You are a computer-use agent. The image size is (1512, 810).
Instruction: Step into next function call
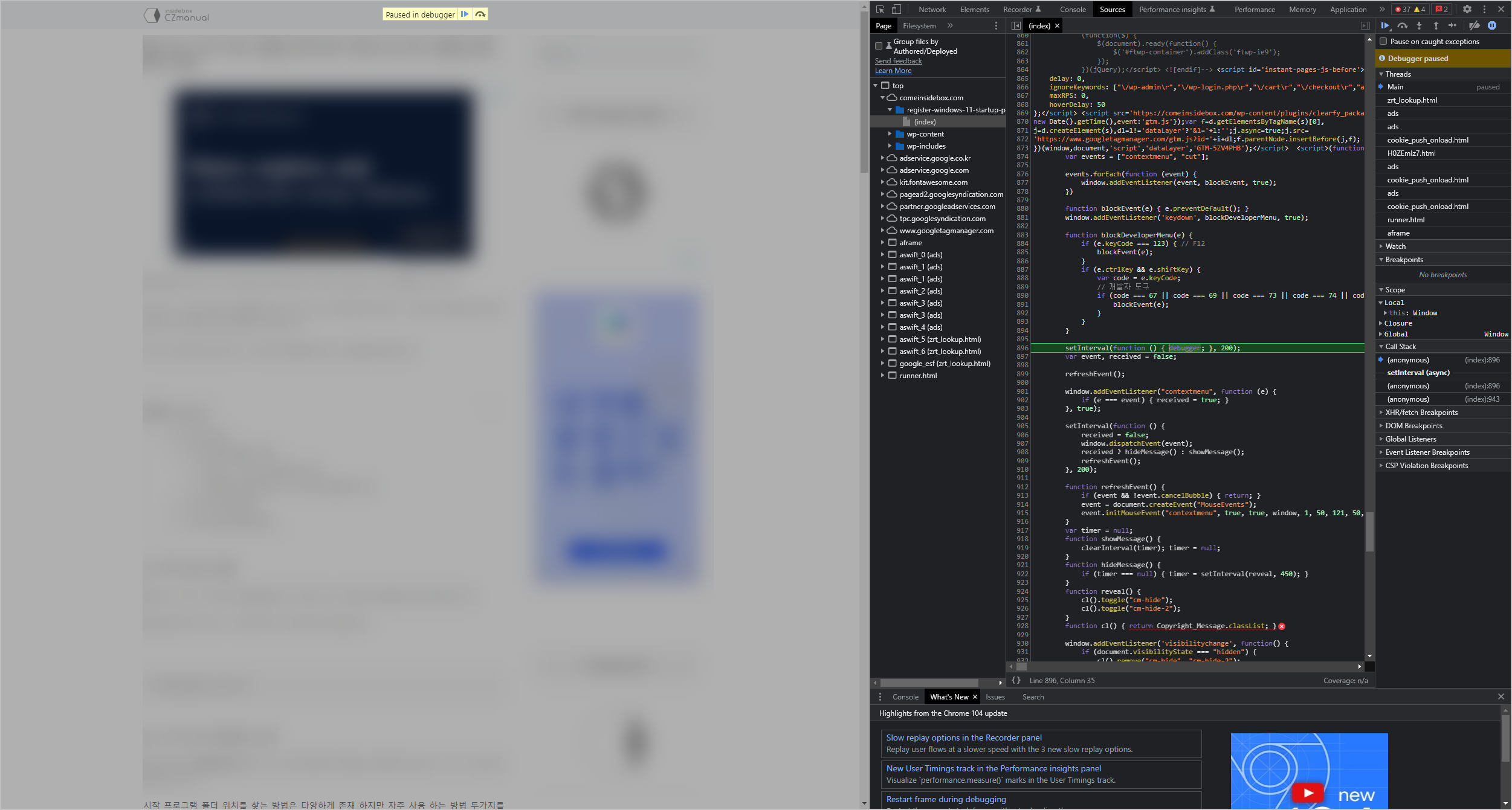click(1419, 25)
